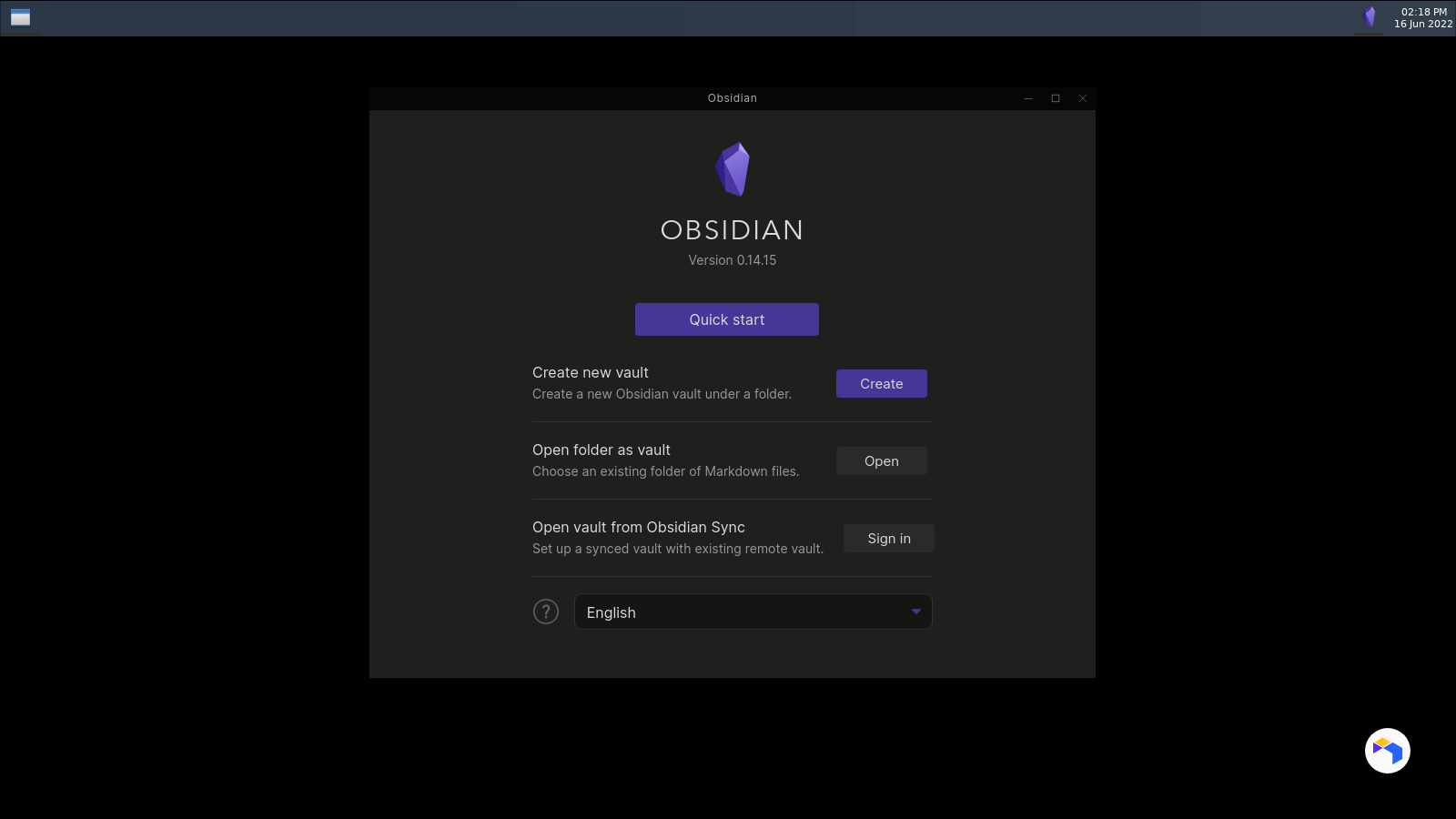Click the clock showing 02:18 PM
The height and width of the screenshot is (819, 1456).
(1424, 12)
